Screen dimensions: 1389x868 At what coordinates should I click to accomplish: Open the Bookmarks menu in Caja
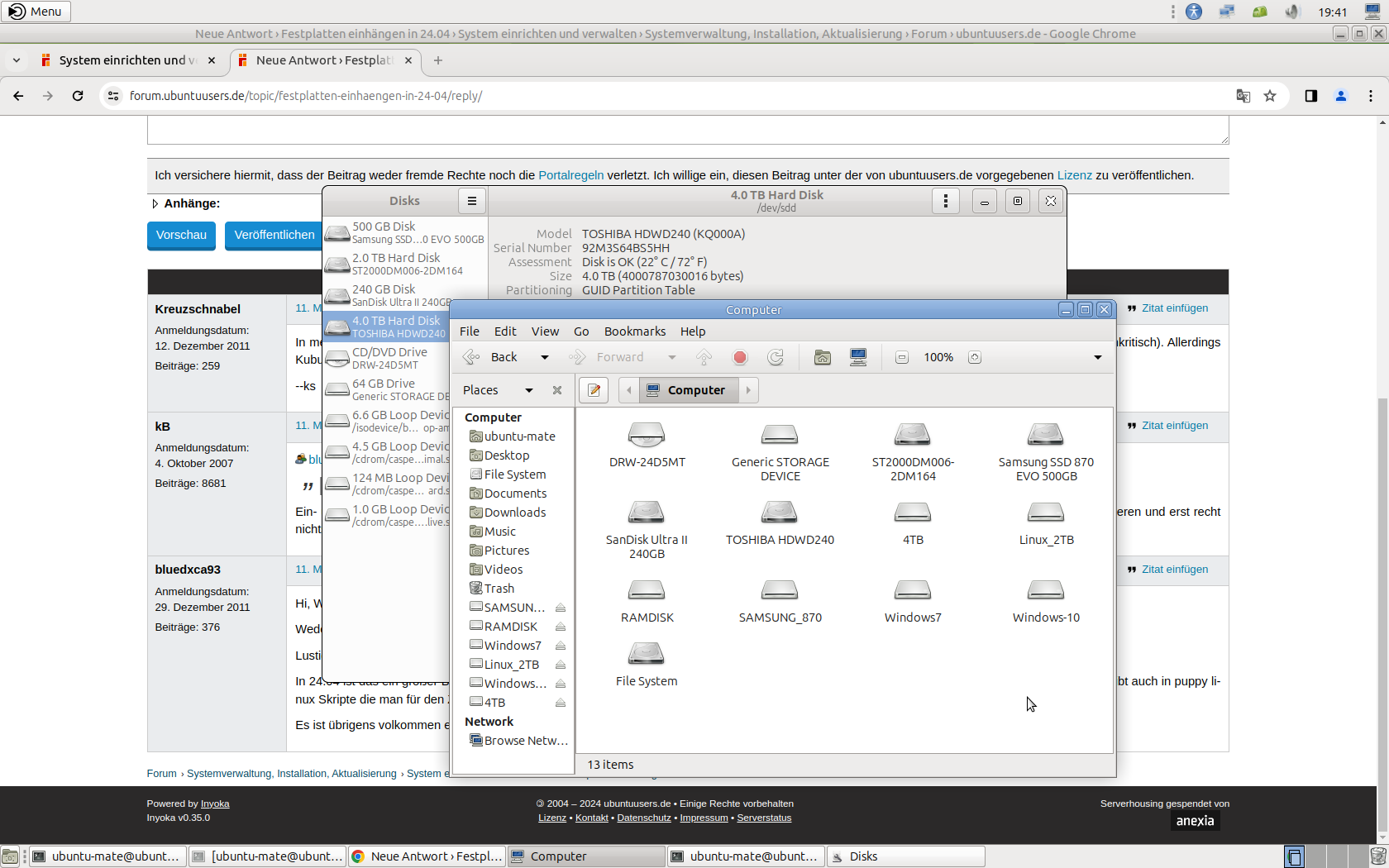pyautogui.click(x=635, y=331)
